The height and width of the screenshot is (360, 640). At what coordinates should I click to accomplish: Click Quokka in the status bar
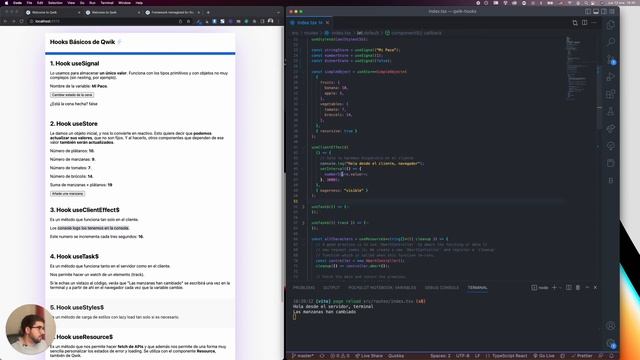396,356
